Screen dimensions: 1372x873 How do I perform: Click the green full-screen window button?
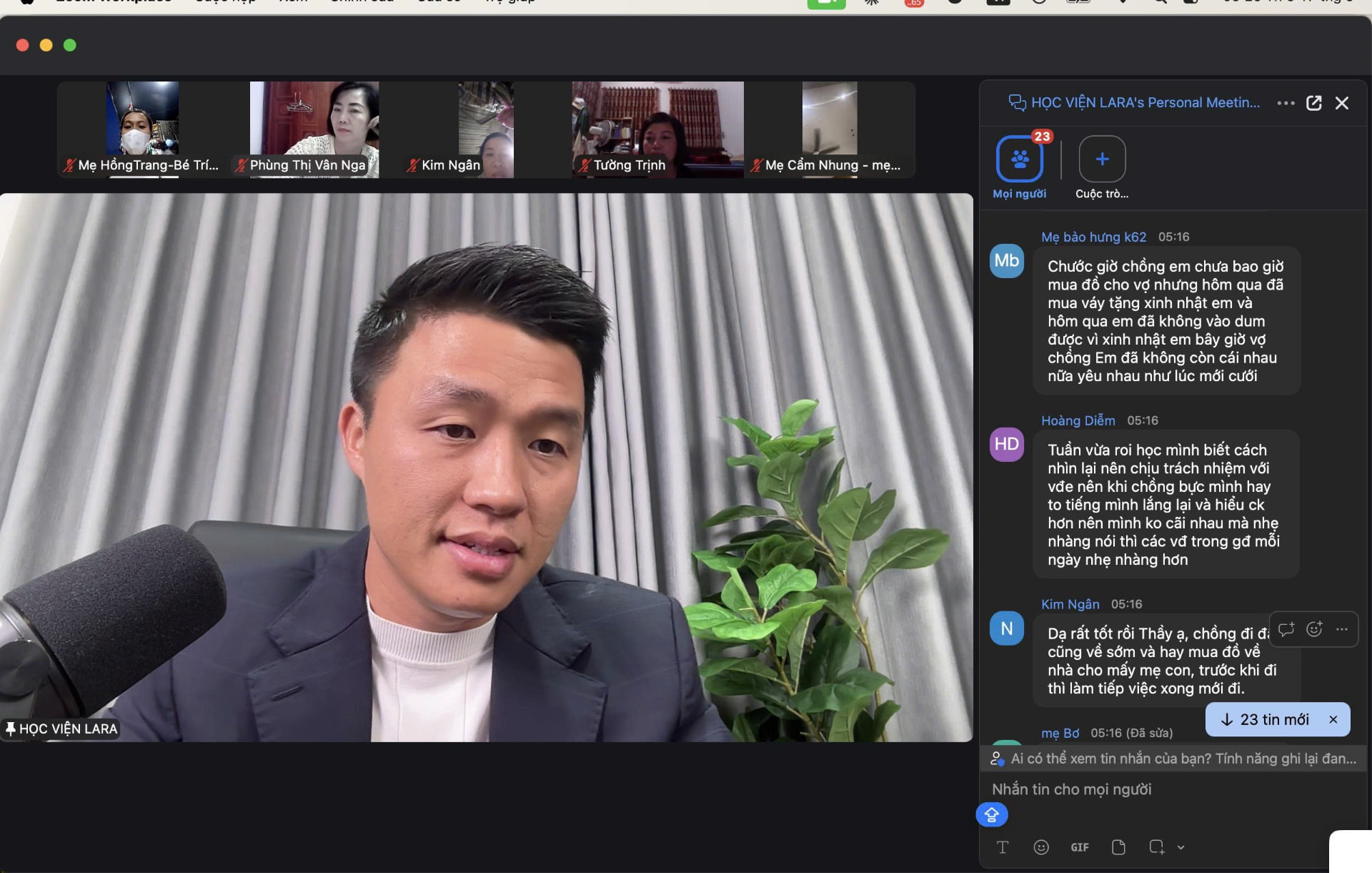pos(70,45)
